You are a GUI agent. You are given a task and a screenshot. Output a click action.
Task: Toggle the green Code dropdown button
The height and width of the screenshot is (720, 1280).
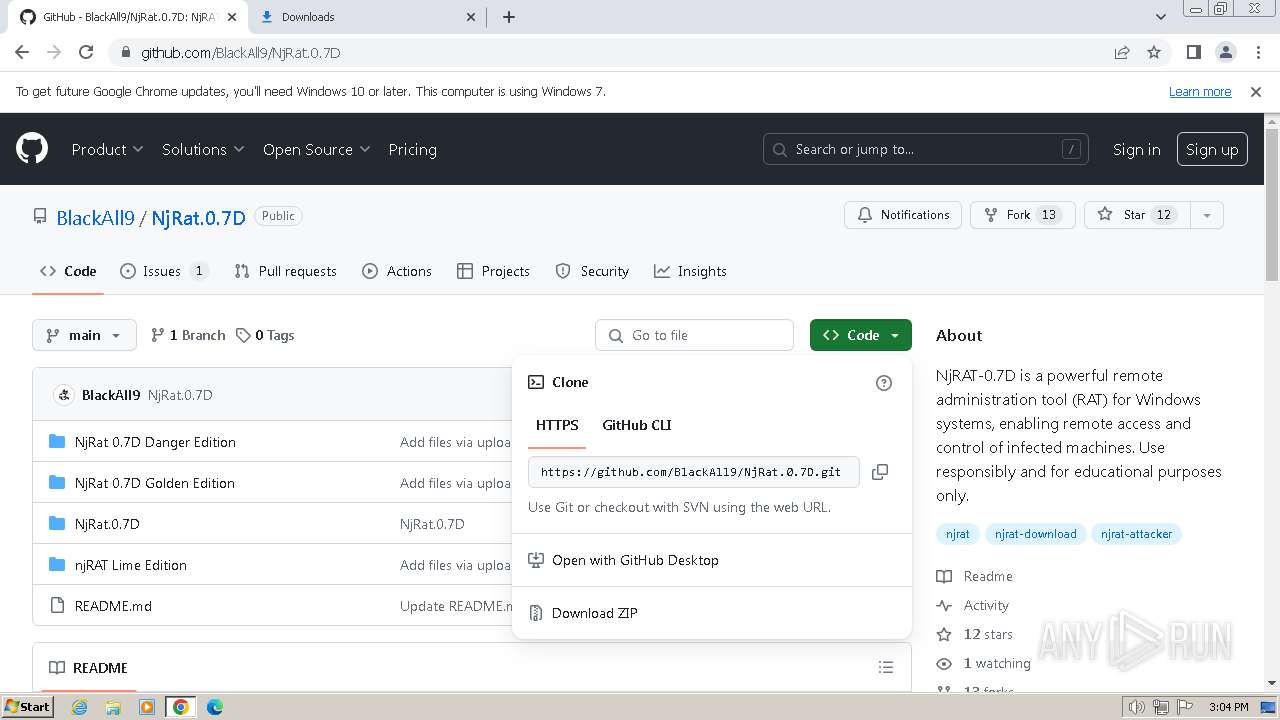point(861,335)
